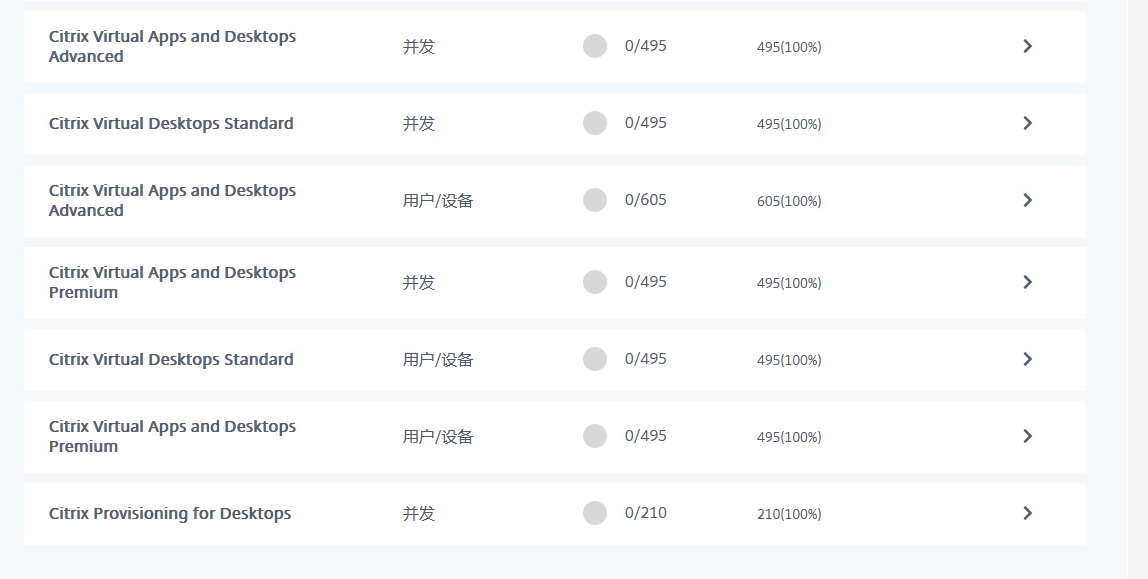Click the 0/605 usage count
Screen dimensions: 1148x579
(x=645, y=200)
